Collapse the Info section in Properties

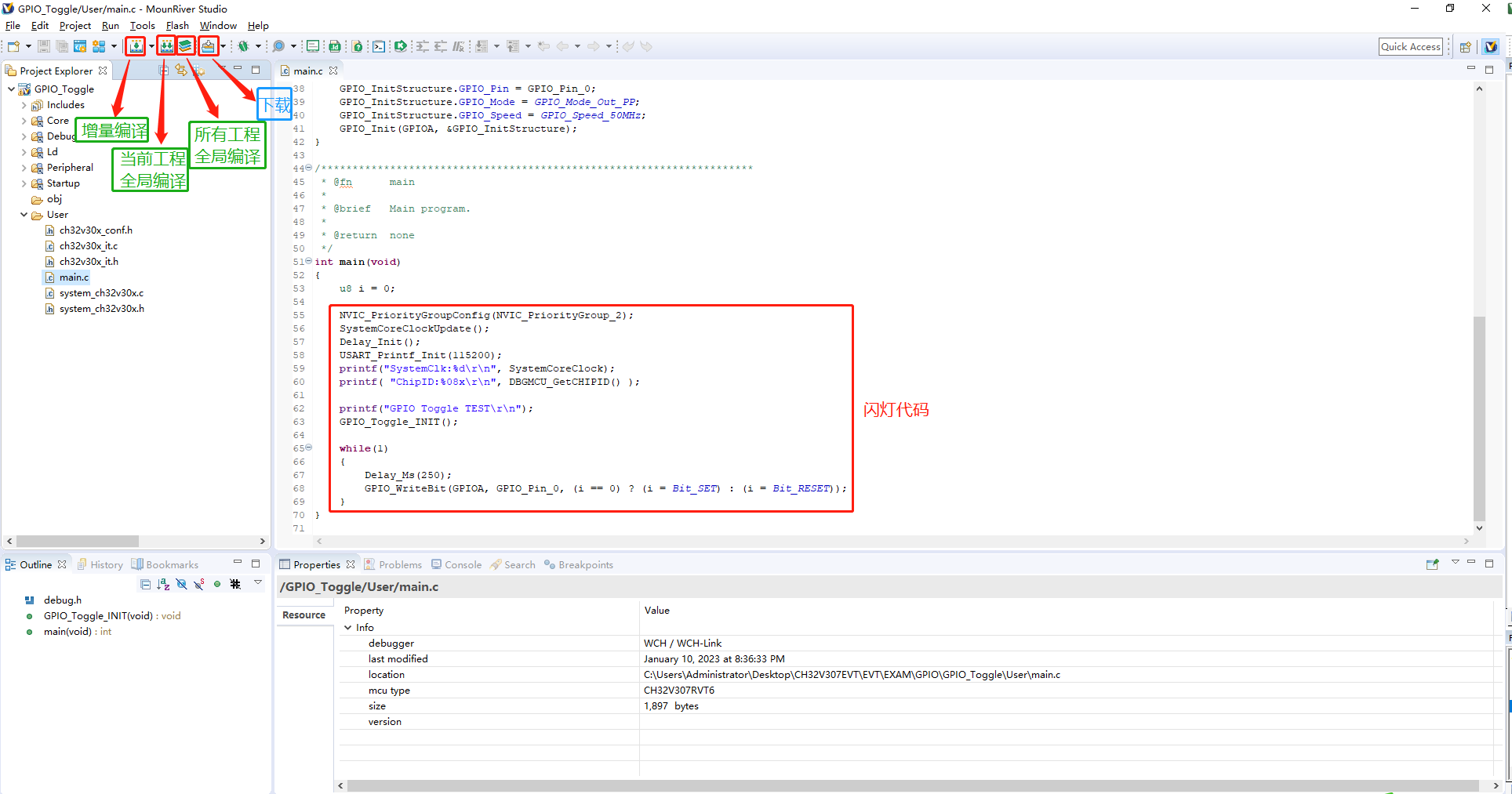[x=348, y=628]
